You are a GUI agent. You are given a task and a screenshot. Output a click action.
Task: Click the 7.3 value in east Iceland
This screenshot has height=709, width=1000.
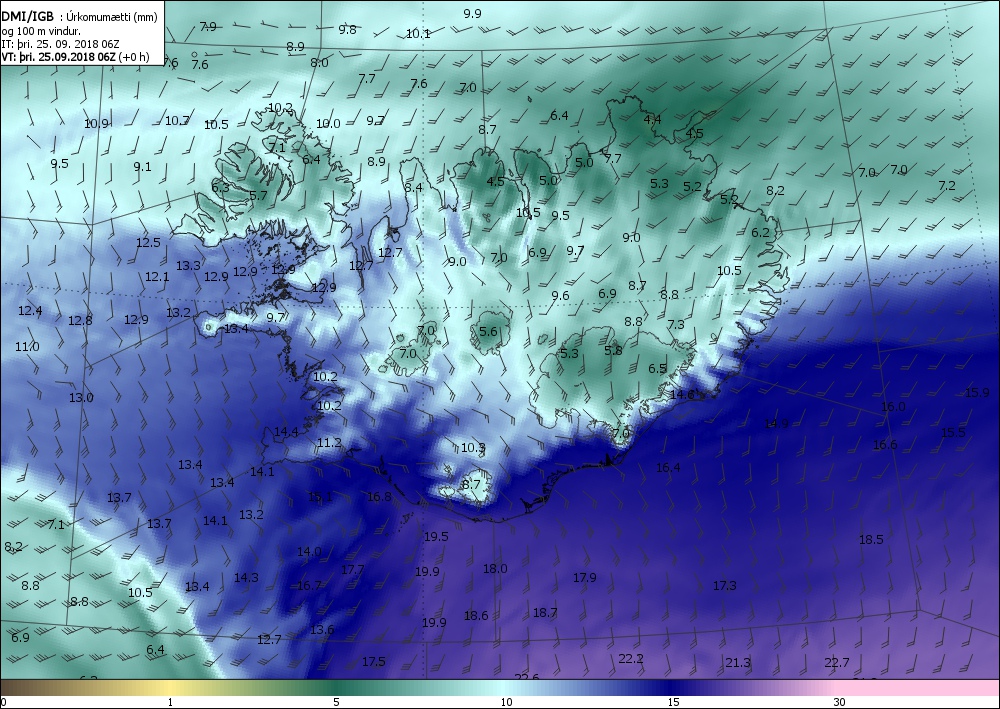click(x=675, y=325)
